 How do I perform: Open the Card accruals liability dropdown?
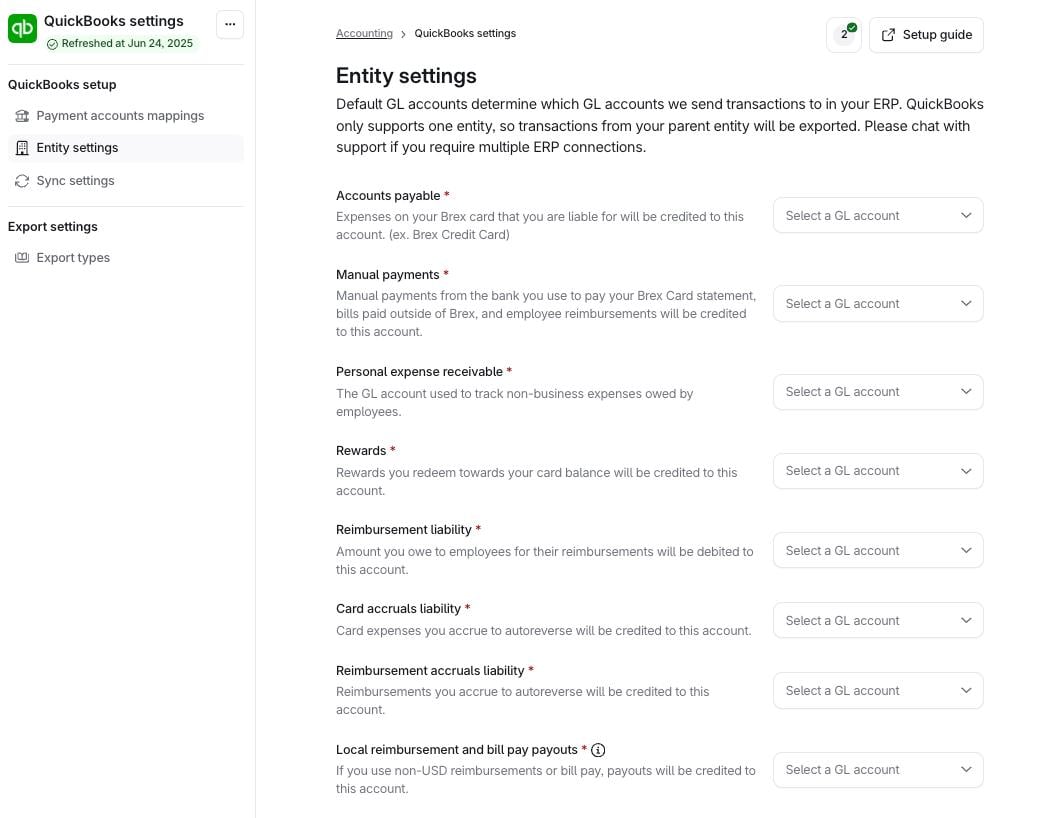coord(877,621)
